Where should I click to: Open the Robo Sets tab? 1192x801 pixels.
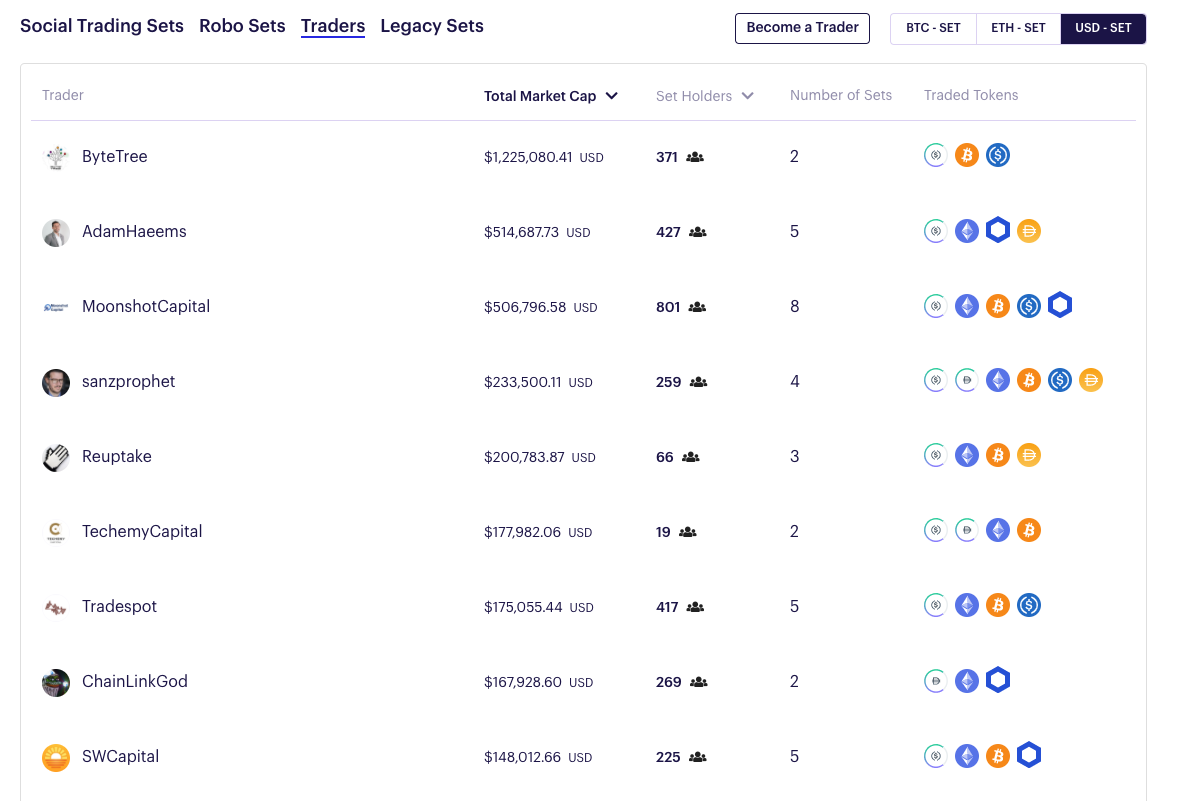(x=242, y=26)
